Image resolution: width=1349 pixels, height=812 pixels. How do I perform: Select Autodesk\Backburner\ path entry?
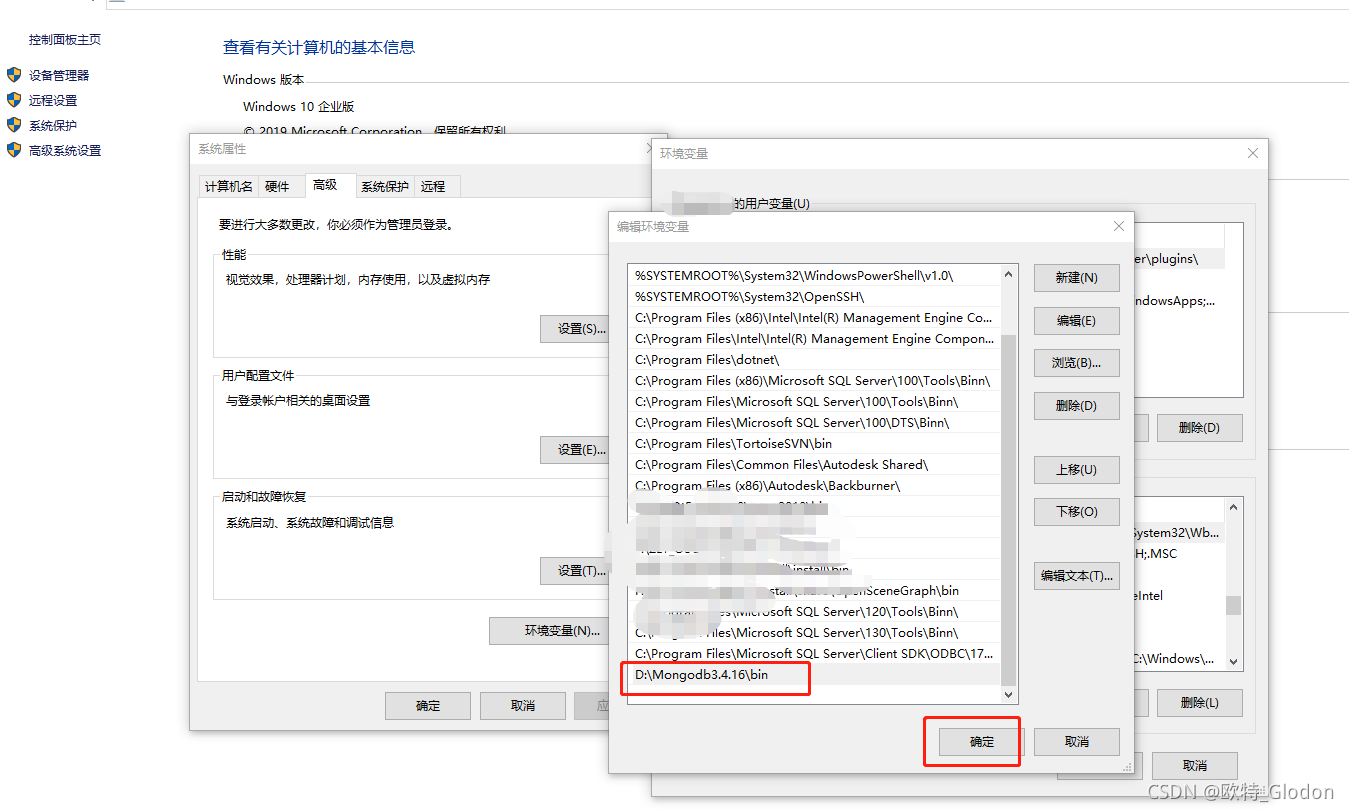pyautogui.click(x=814, y=486)
